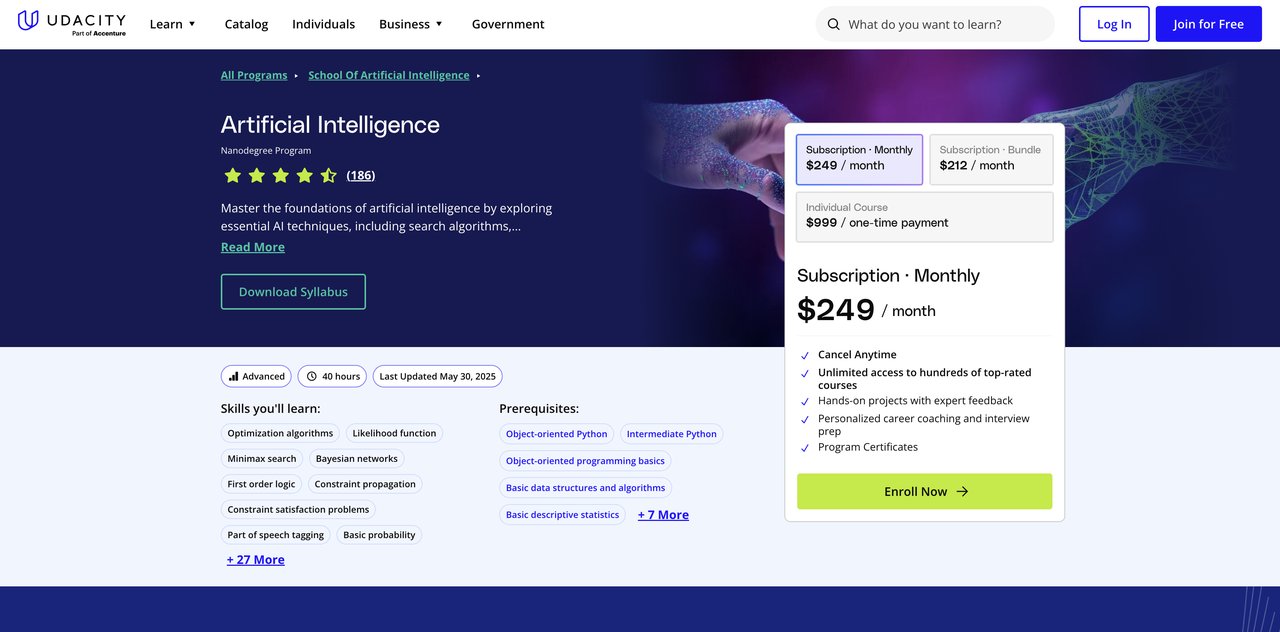Click the search magnifier icon

coord(833,23)
